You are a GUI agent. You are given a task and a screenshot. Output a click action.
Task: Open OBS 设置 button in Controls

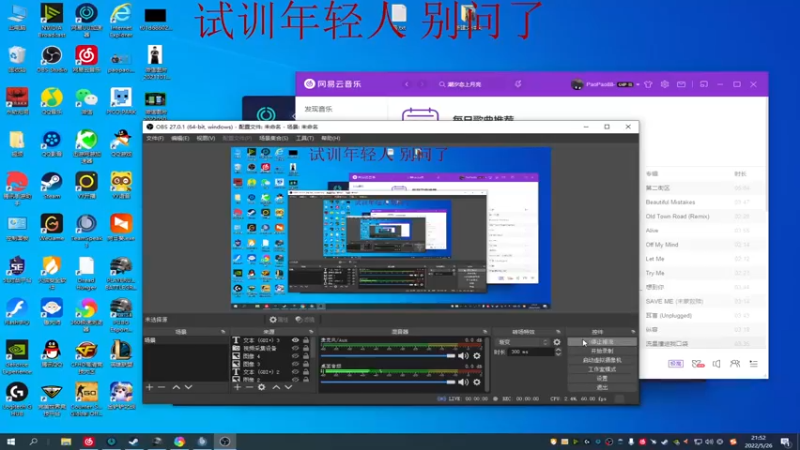pyautogui.click(x=602, y=379)
